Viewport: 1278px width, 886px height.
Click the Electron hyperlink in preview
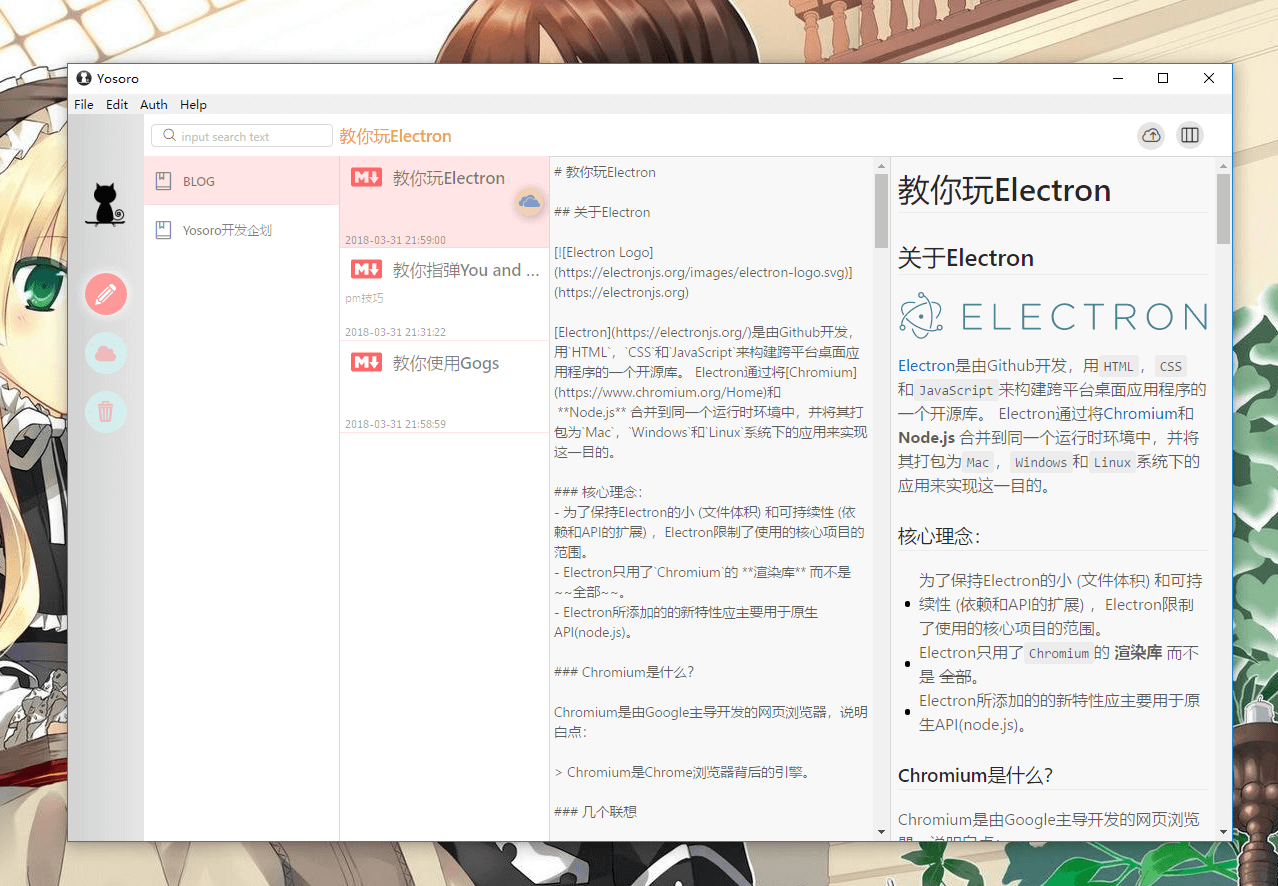926,365
